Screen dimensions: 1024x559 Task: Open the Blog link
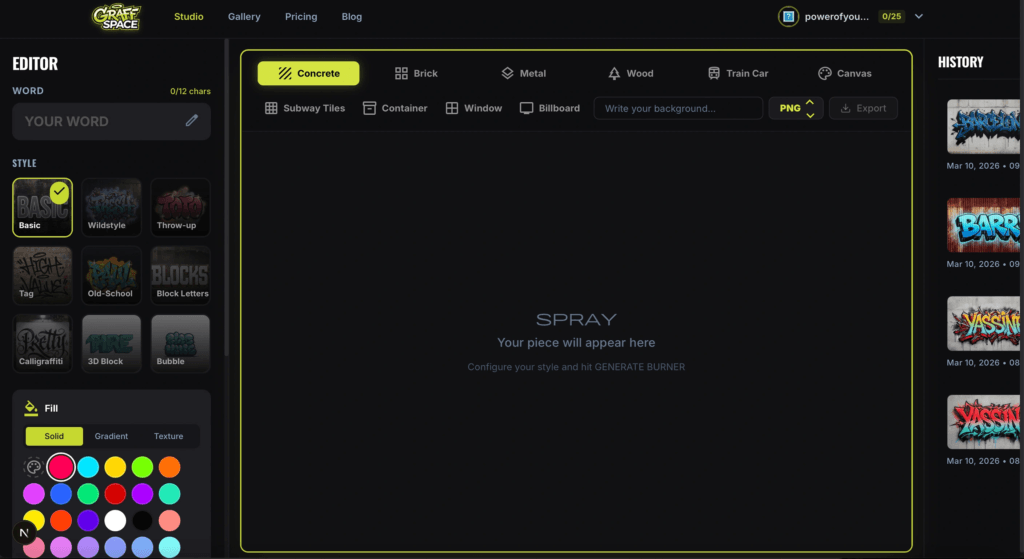pos(352,17)
